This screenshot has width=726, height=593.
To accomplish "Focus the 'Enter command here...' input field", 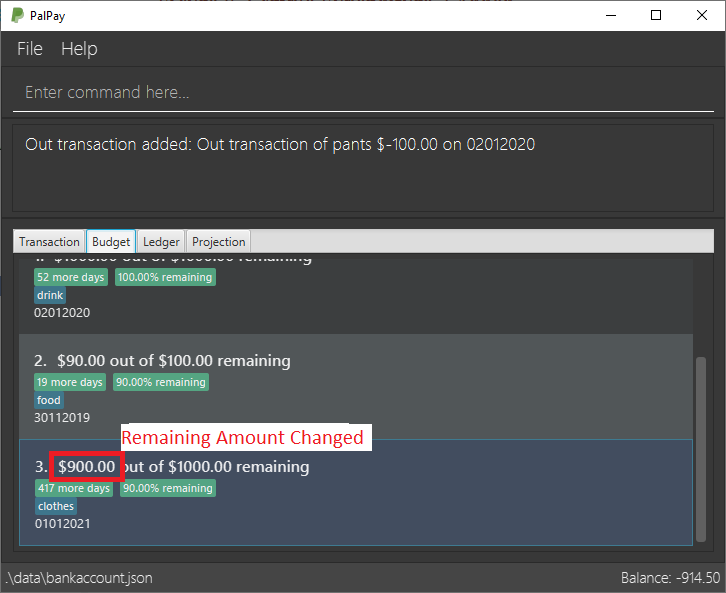I will coord(363,93).
